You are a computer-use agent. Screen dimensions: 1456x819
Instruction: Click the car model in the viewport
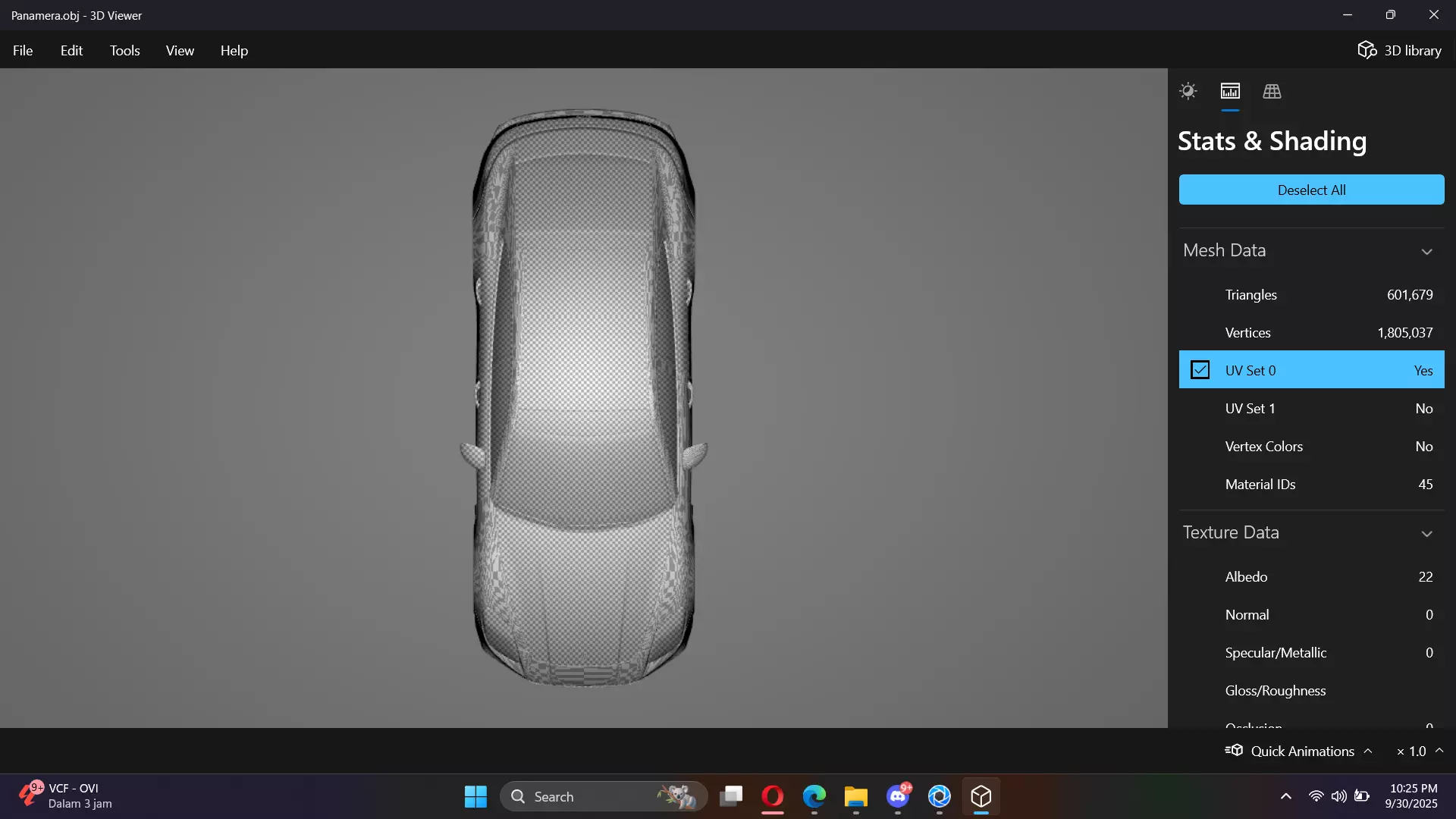pos(584,398)
